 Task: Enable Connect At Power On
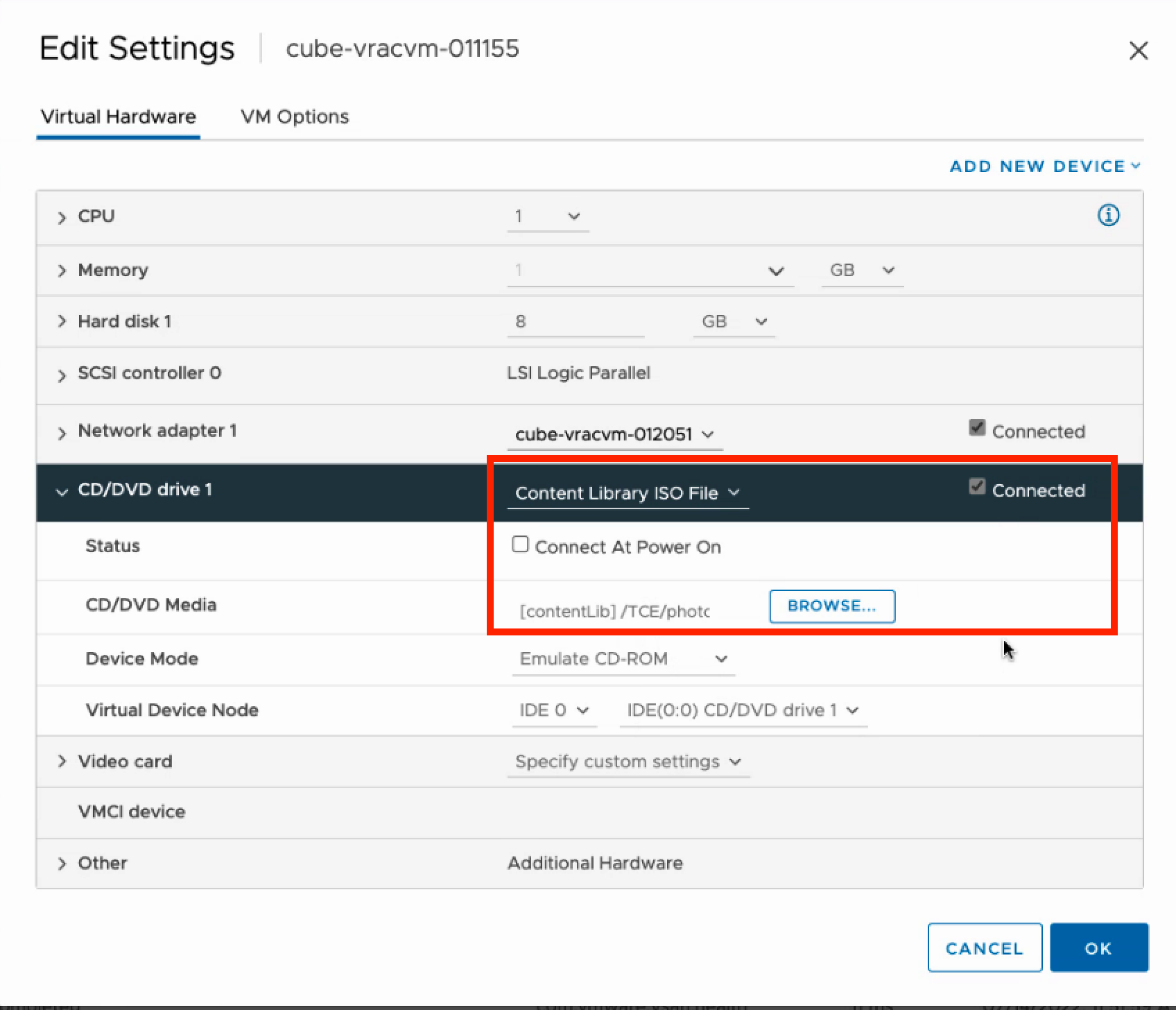(x=520, y=545)
